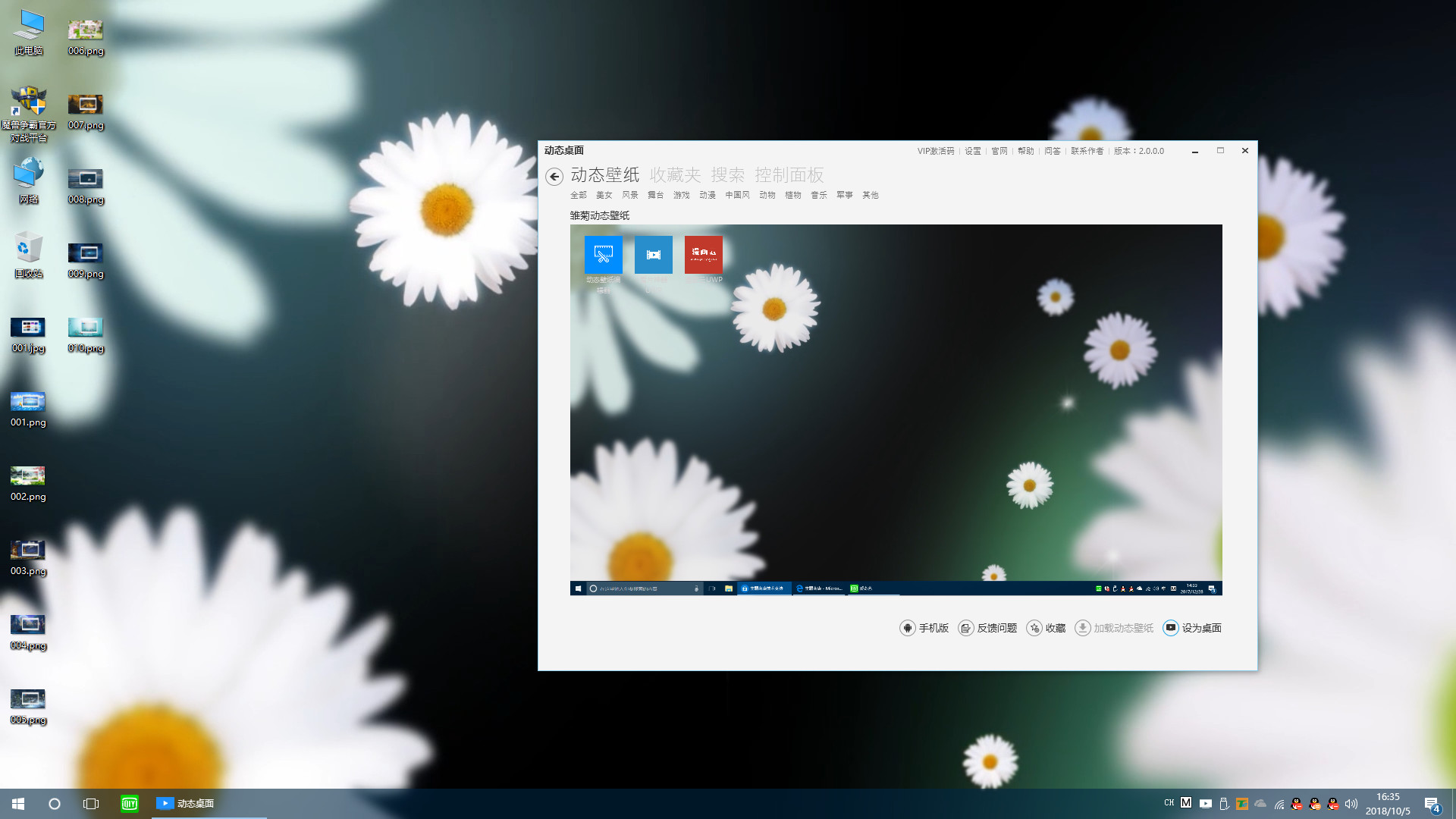Open iQIYI from the taskbar
The height and width of the screenshot is (819, 1456).
[x=129, y=803]
